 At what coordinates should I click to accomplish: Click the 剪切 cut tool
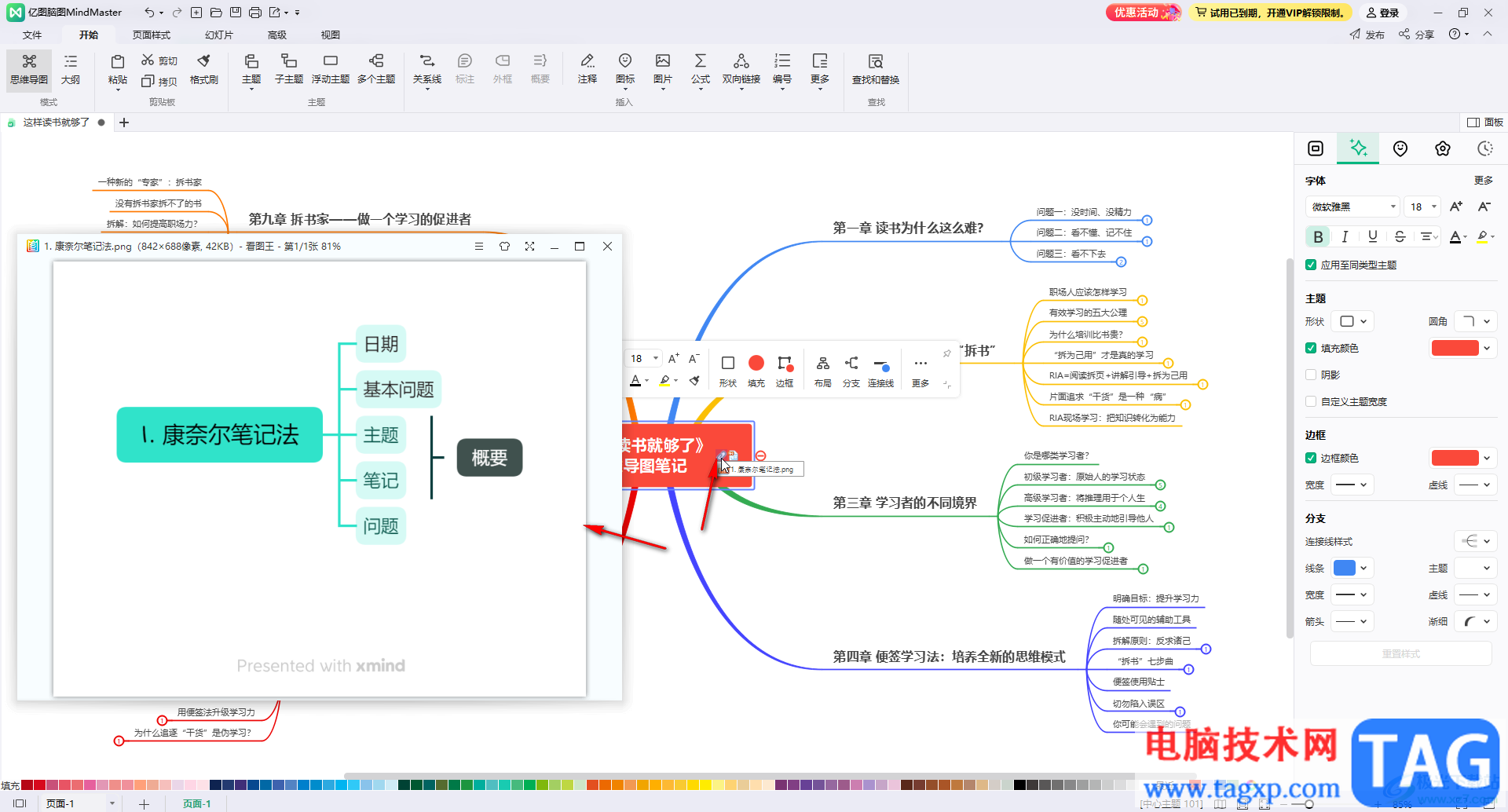[159, 60]
